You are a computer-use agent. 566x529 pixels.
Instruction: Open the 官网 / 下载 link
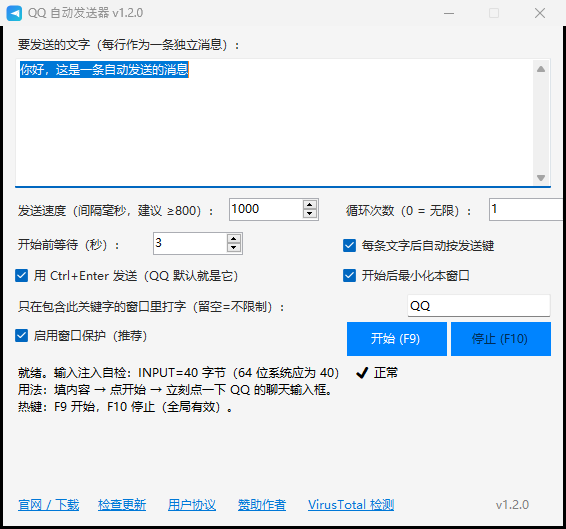[x=49, y=504]
